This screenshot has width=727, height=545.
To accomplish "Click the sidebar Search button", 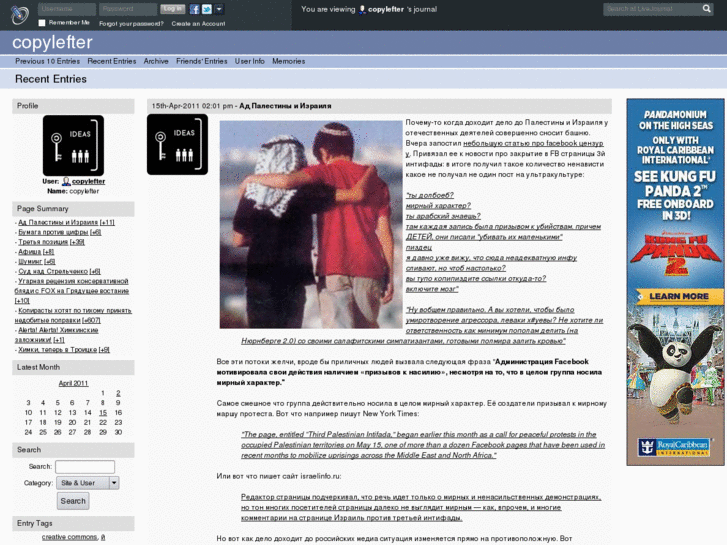I will 73,501.
